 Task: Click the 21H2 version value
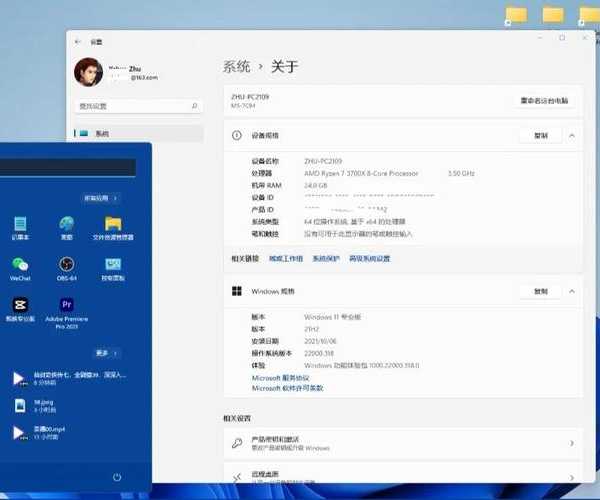click(x=311, y=329)
